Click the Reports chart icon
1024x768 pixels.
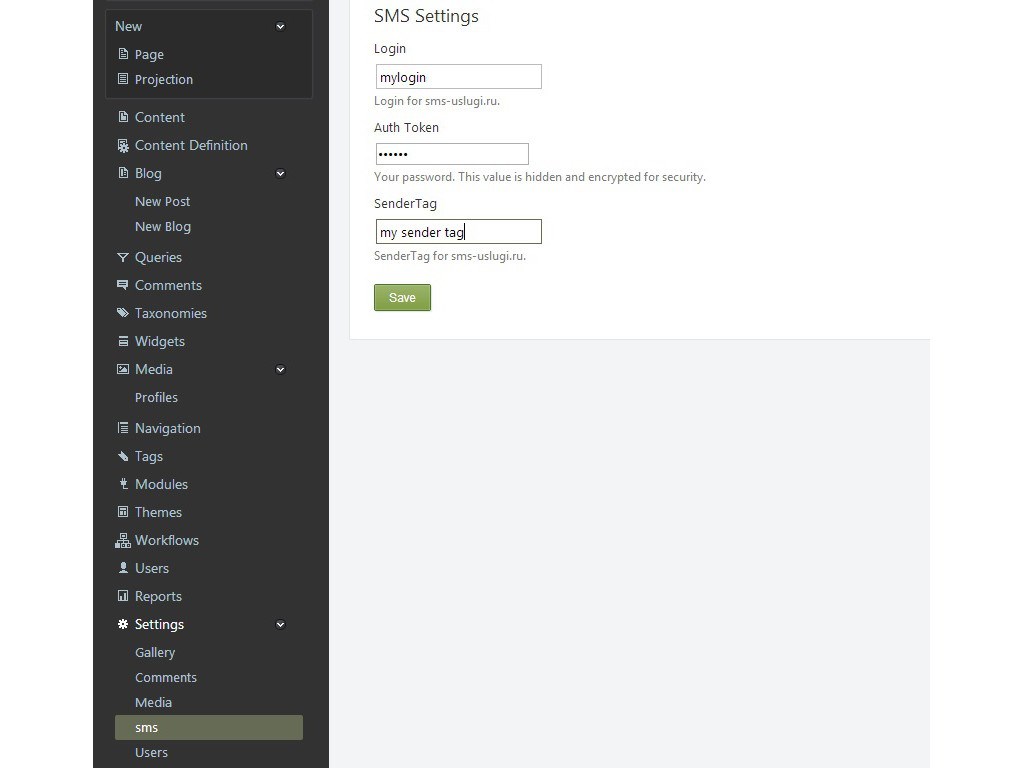coord(123,596)
